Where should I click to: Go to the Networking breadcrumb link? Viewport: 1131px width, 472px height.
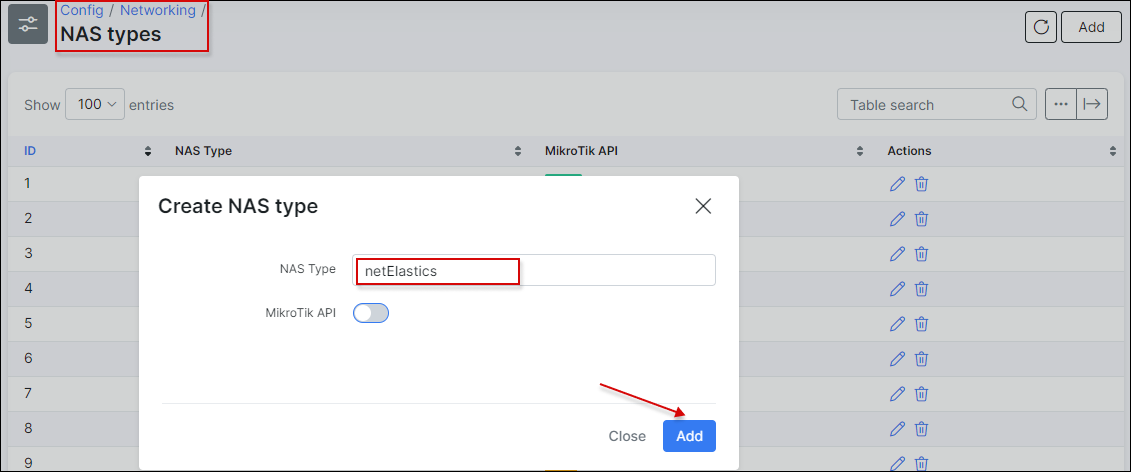[158, 10]
